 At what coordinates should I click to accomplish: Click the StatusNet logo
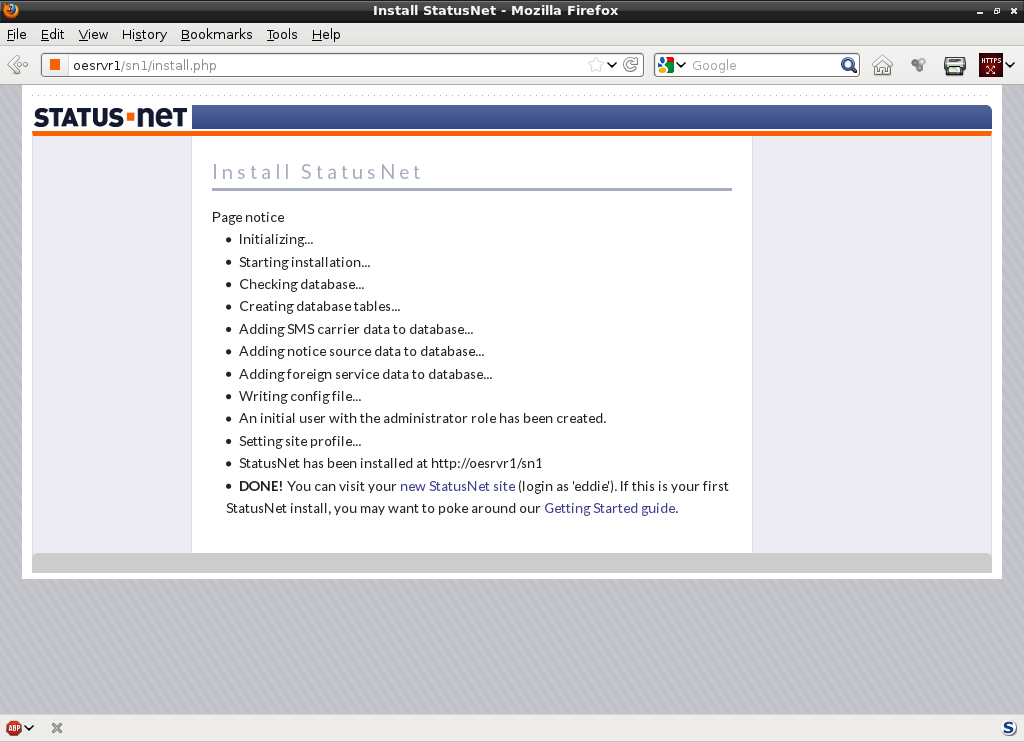tap(110, 118)
